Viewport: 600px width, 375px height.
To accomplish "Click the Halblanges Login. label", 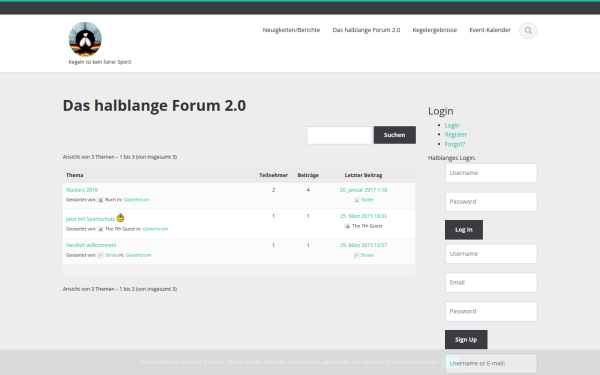I will pos(452,158).
